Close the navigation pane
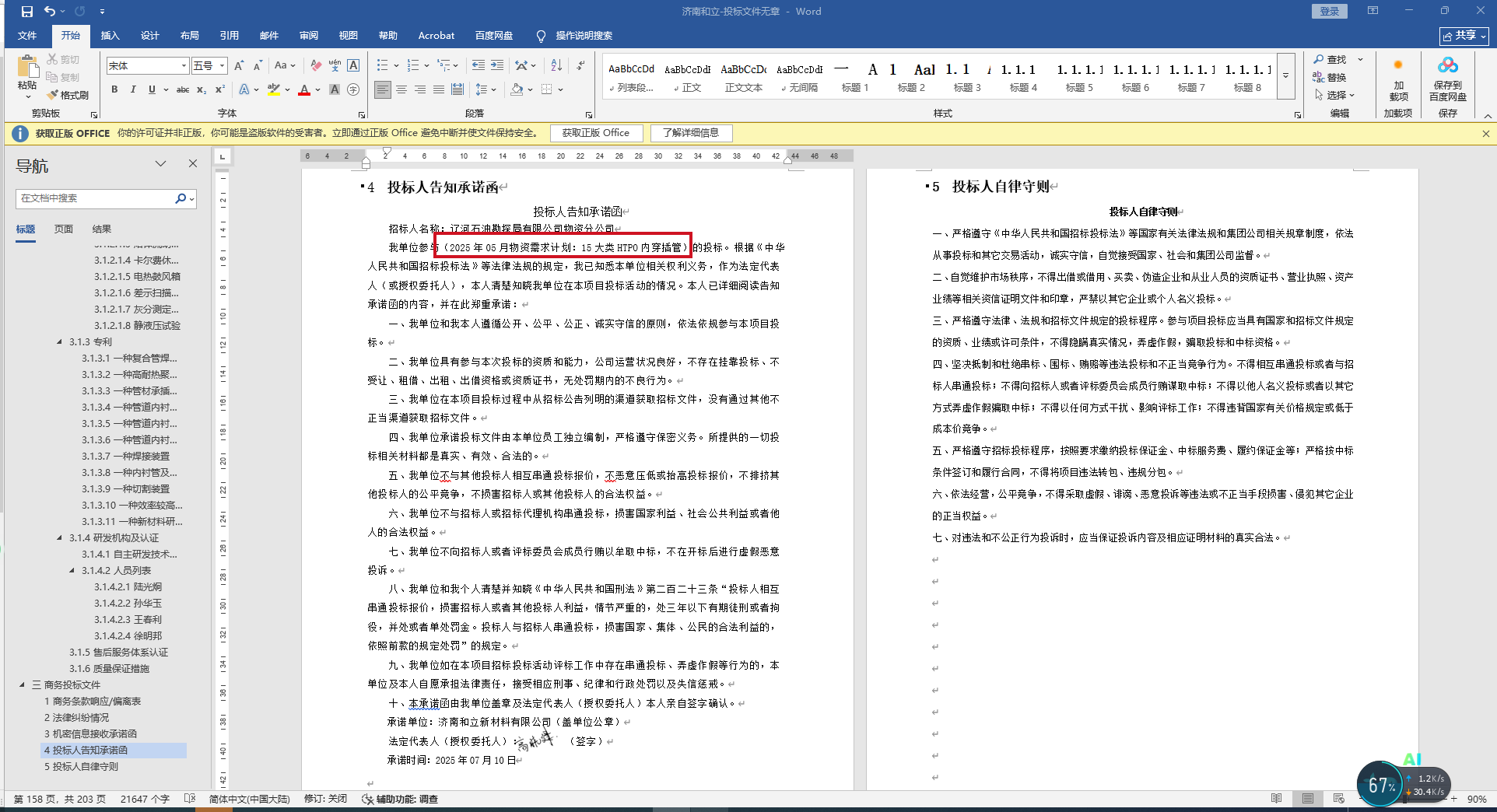The height and width of the screenshot is (812, 1497). coord(193,163)
